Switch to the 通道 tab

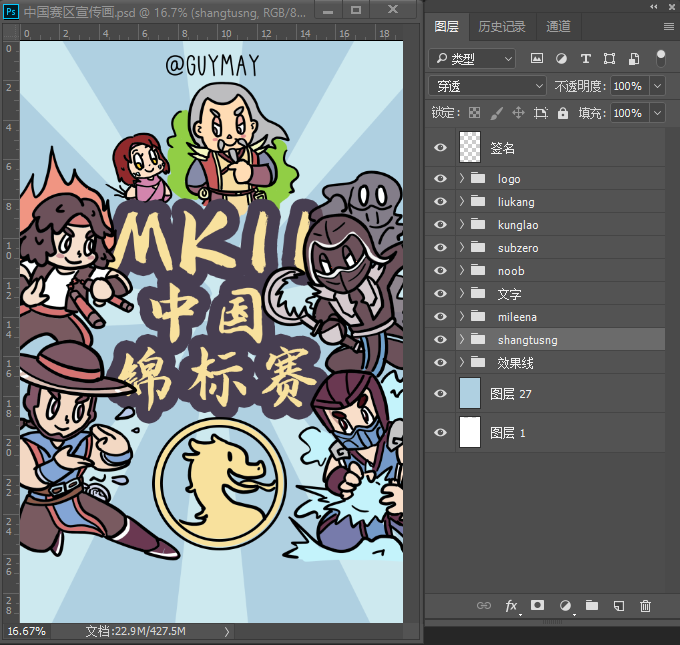[558, 27]
